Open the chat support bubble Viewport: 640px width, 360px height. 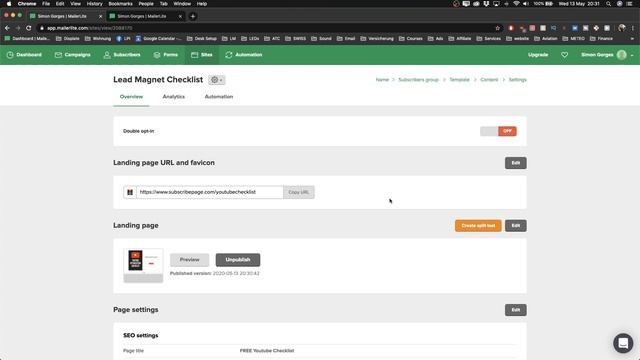[623, 343]
